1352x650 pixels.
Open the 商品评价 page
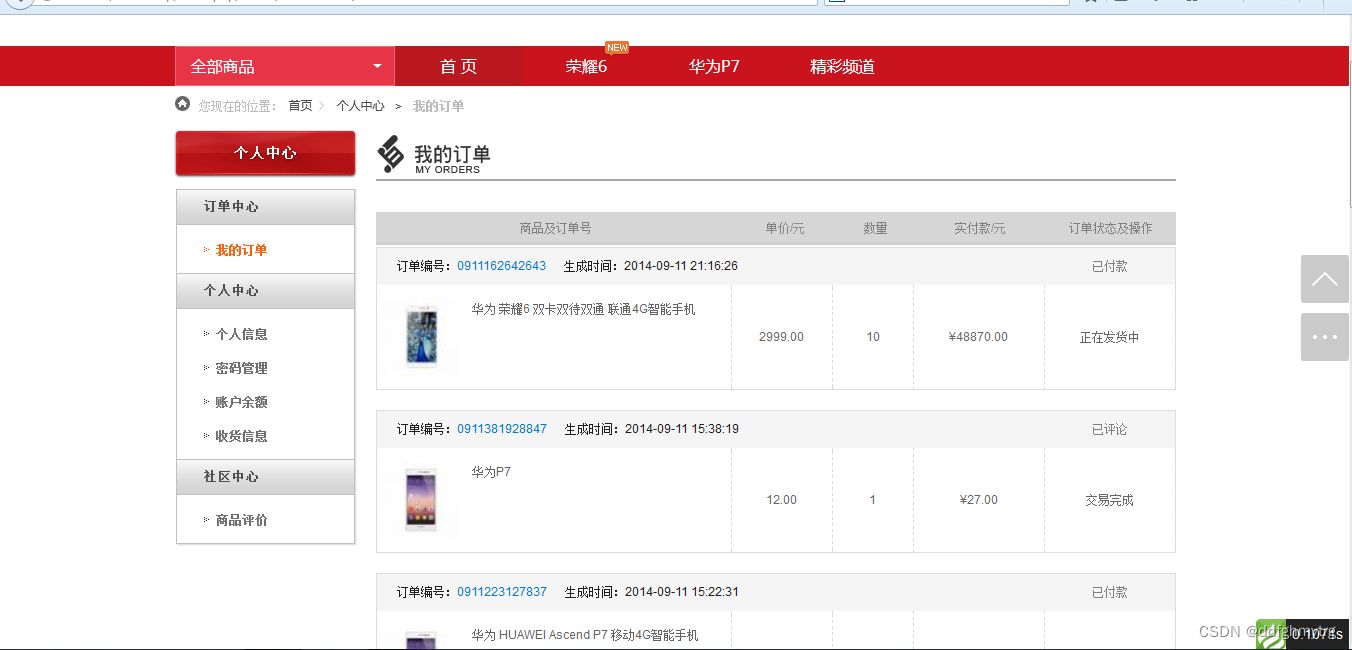tap(243, 519)
